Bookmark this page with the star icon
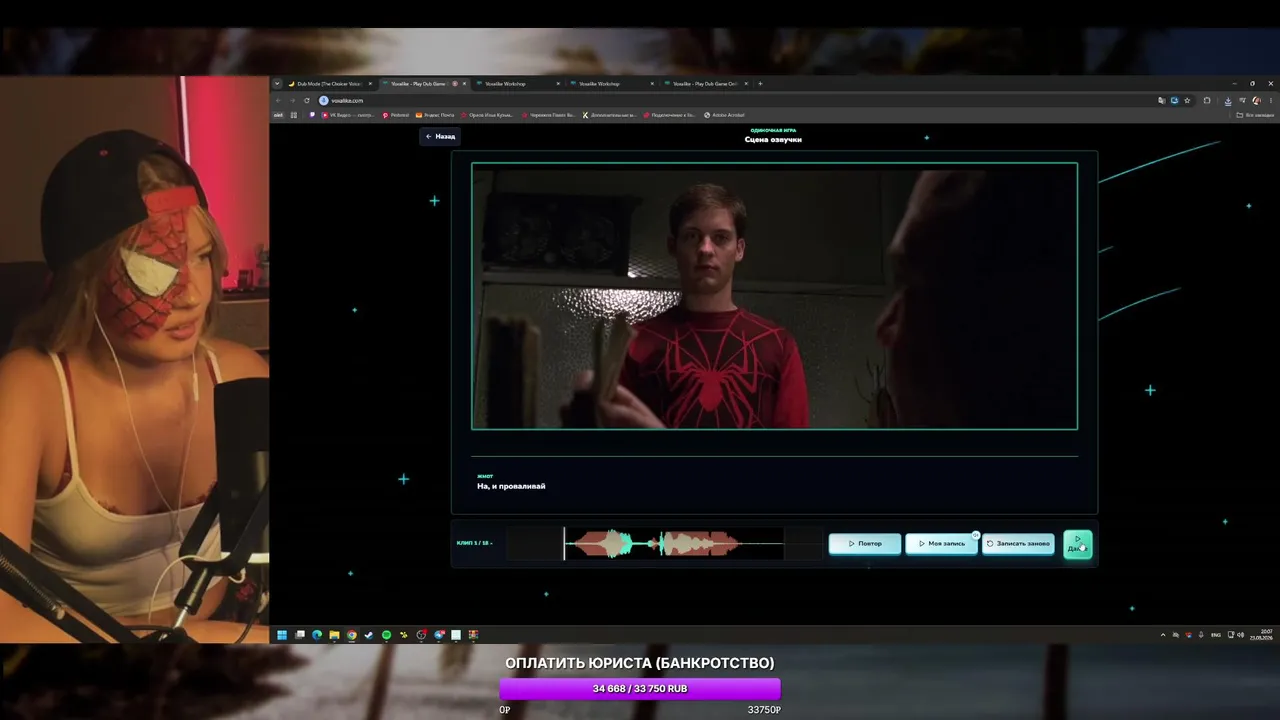 click(x=1187, y=100)
